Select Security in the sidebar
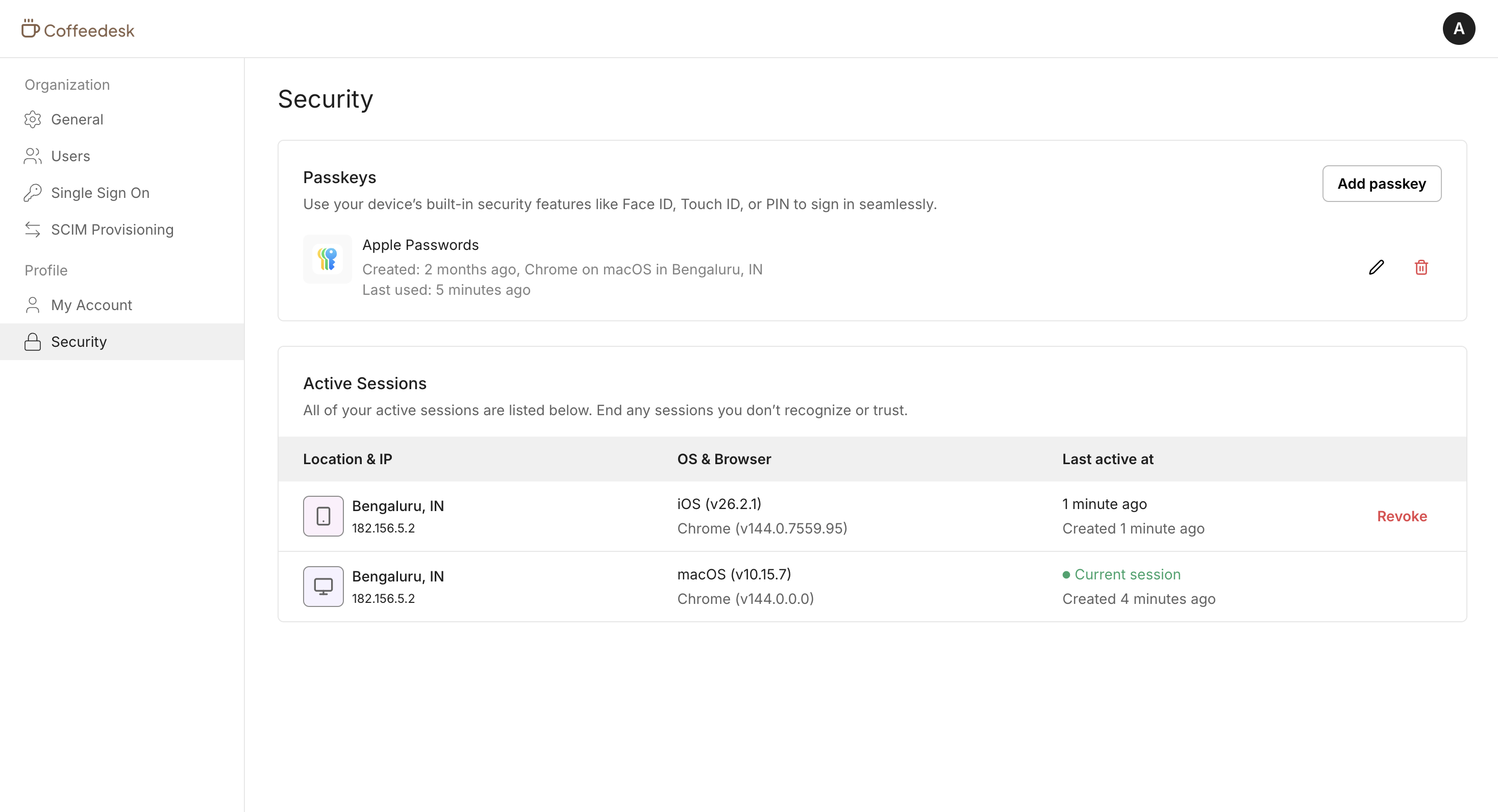This screenshot has height=812, width=1498. point(79,342)
